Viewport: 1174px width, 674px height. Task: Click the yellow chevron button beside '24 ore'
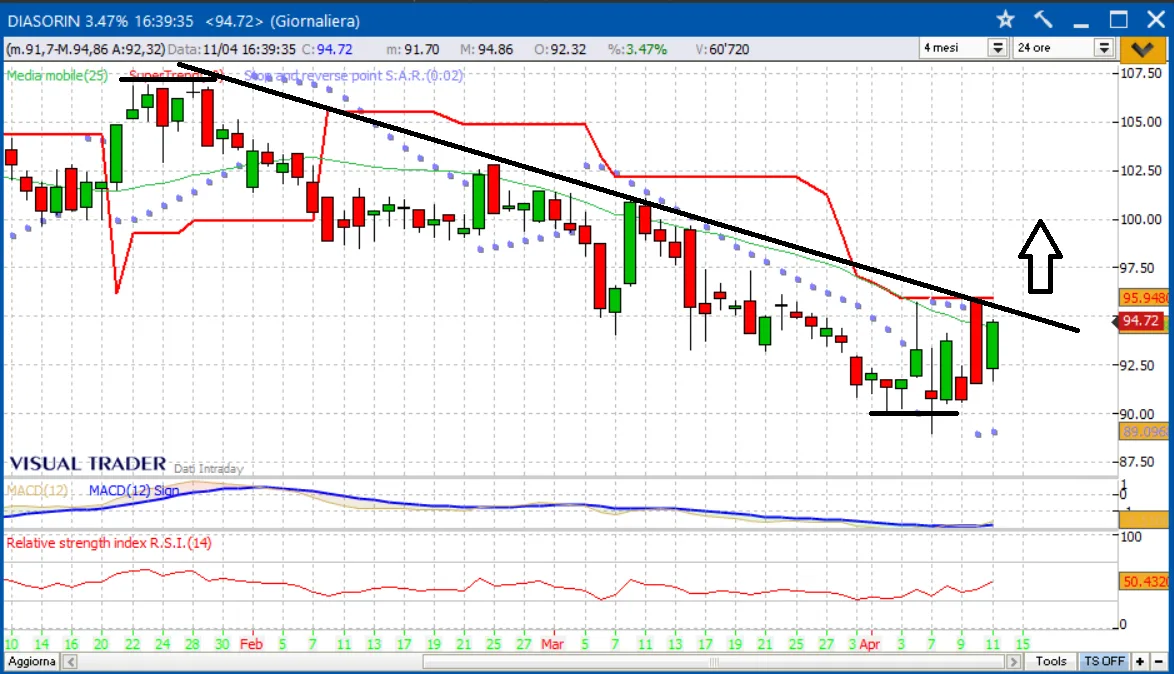(x=1143, y=49)
